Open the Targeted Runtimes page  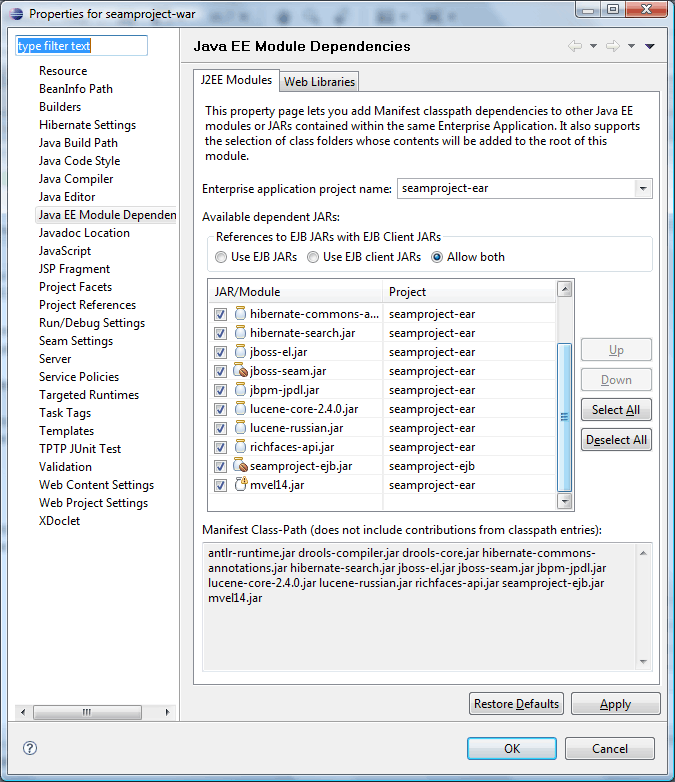click(89, 394)
